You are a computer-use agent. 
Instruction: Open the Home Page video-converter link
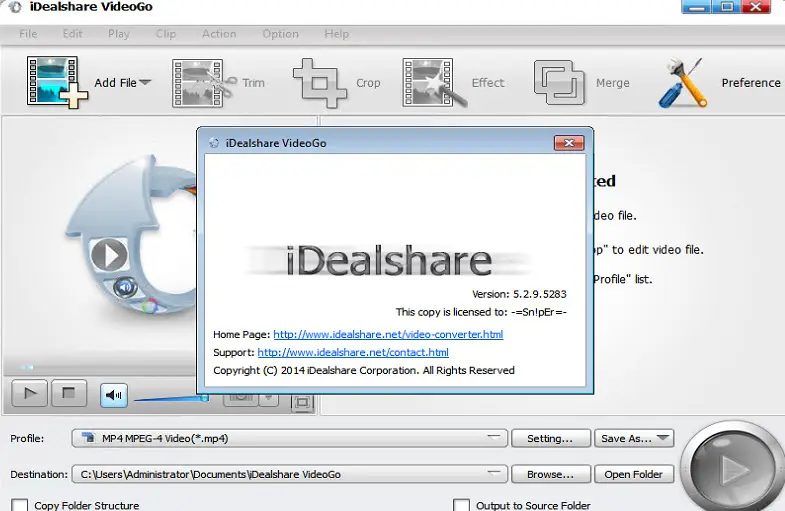point(388,334)
